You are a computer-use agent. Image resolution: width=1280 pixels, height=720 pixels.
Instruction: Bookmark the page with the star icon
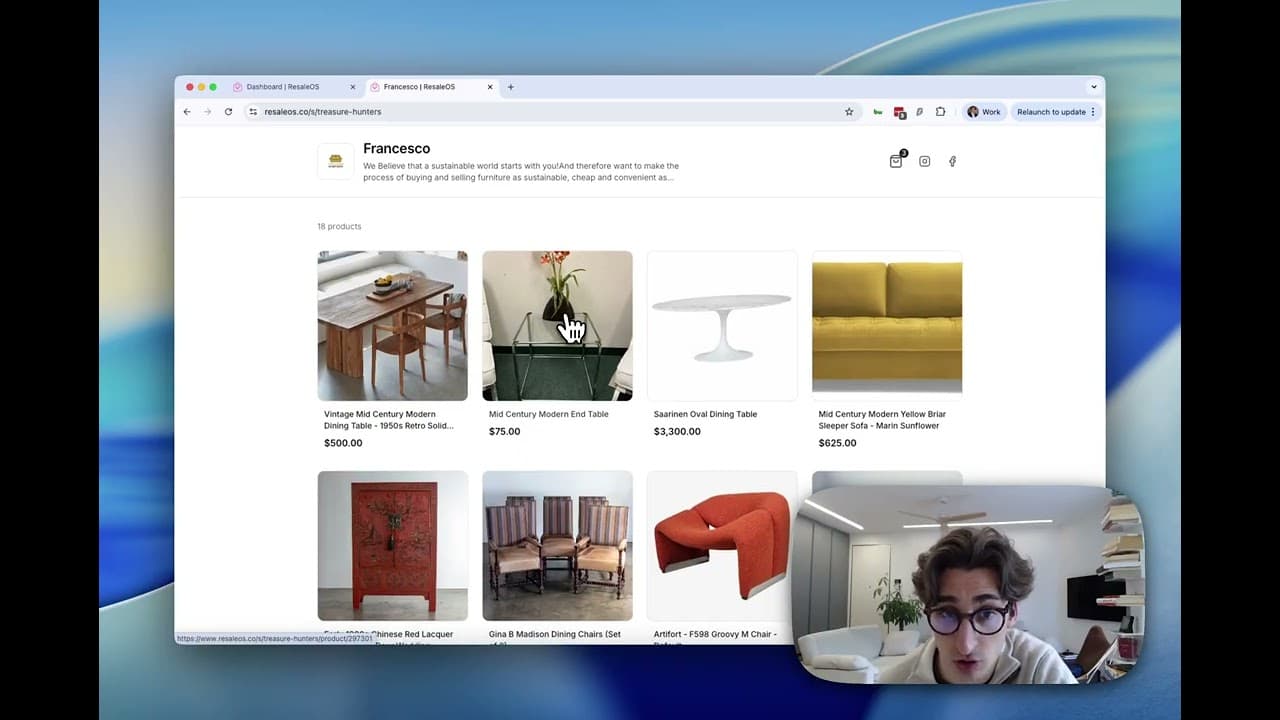click(849, 112)
